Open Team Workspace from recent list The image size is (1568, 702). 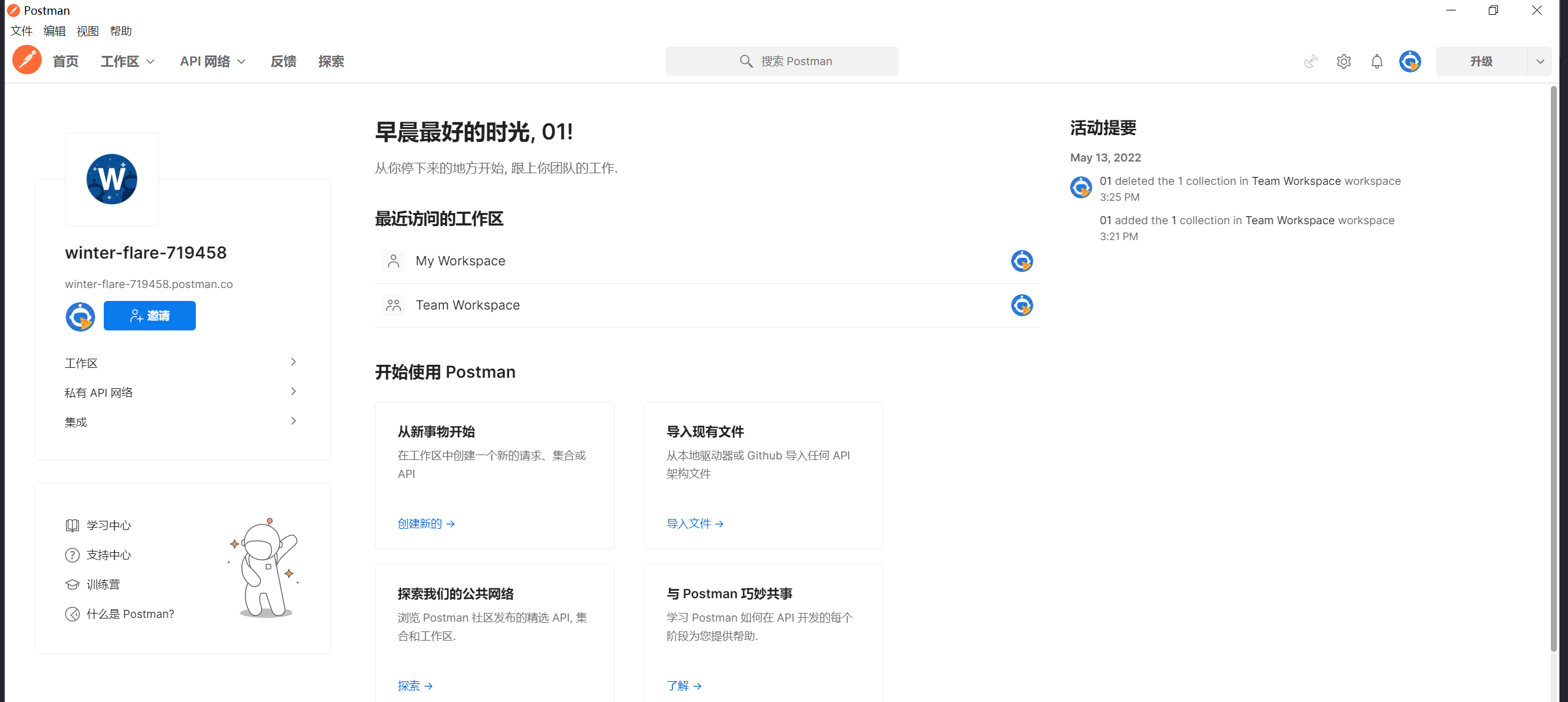pos(467,305)
